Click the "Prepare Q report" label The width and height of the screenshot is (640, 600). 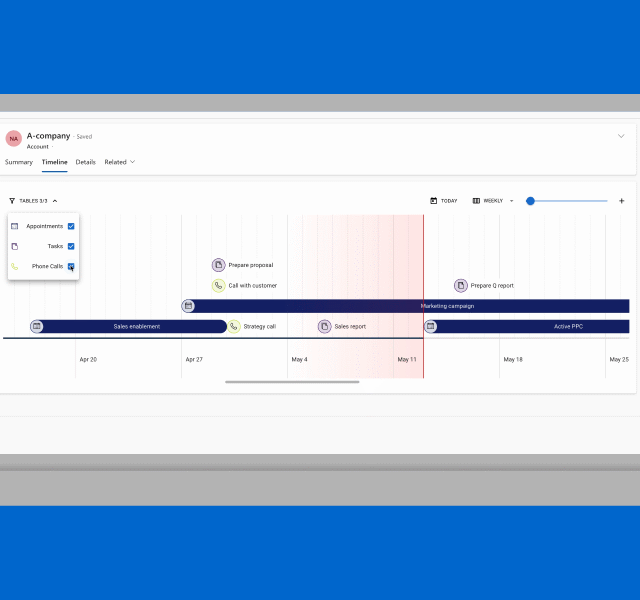click(x=492, y=285)
